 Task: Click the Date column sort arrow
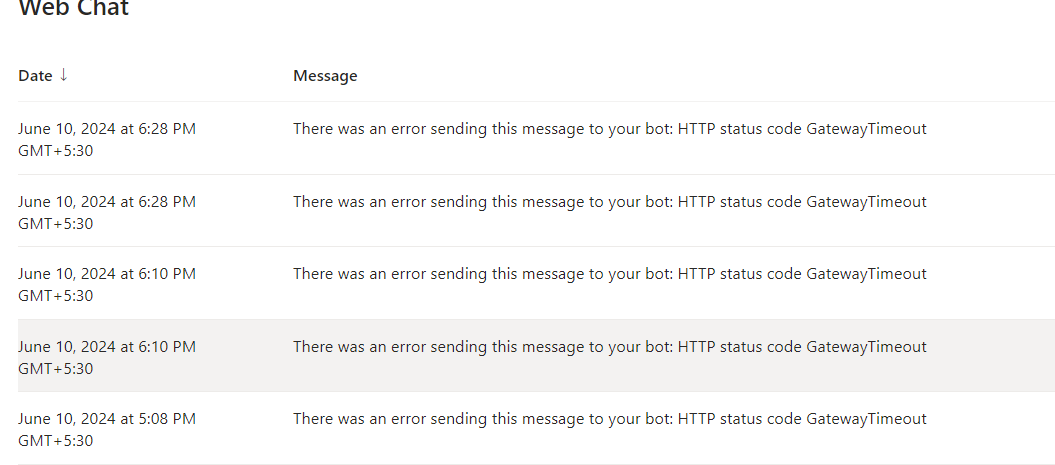tap(64, 75)
